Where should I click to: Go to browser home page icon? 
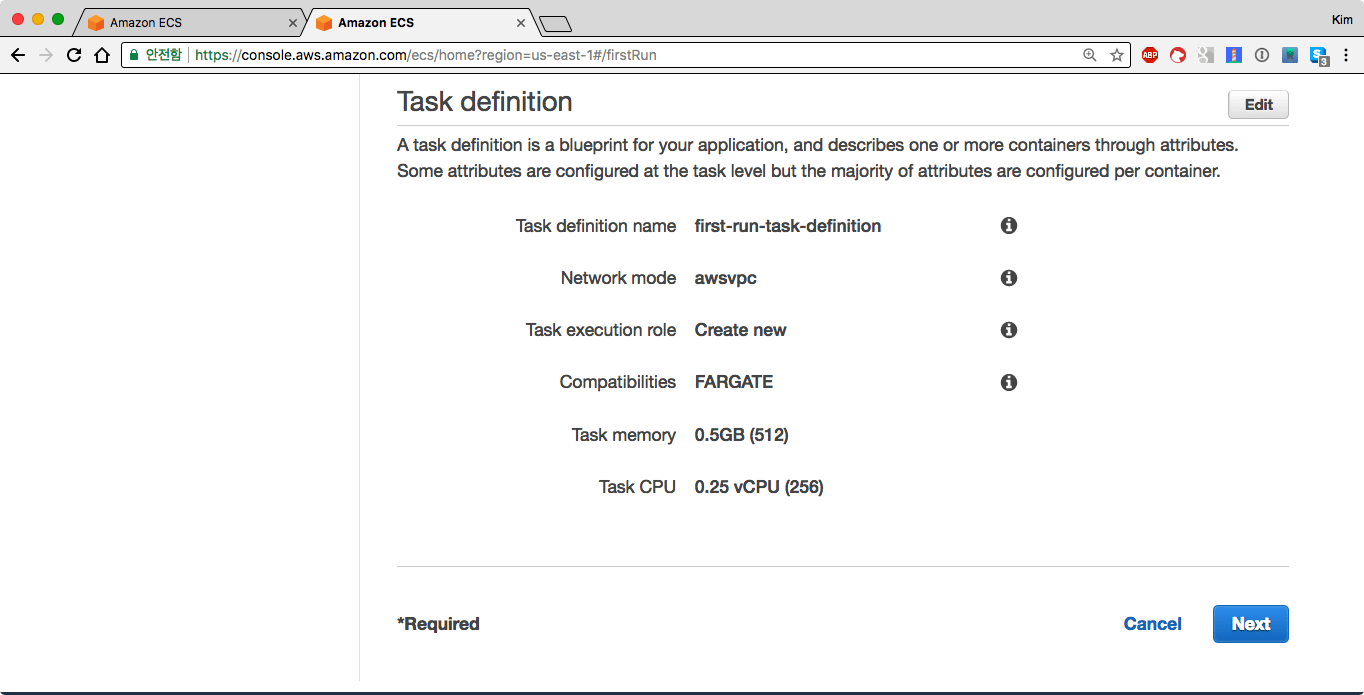coord(101,55)
